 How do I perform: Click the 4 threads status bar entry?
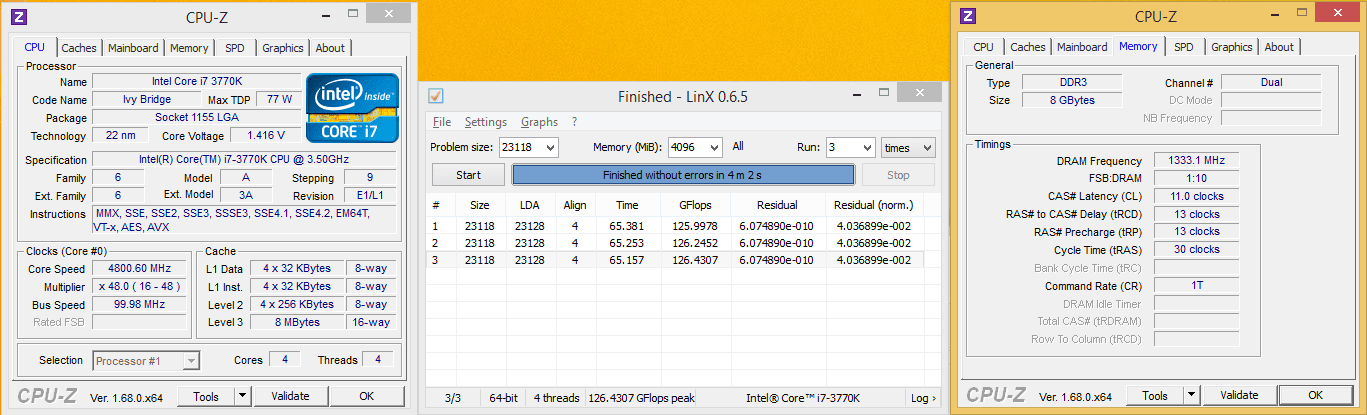[556, 398]
